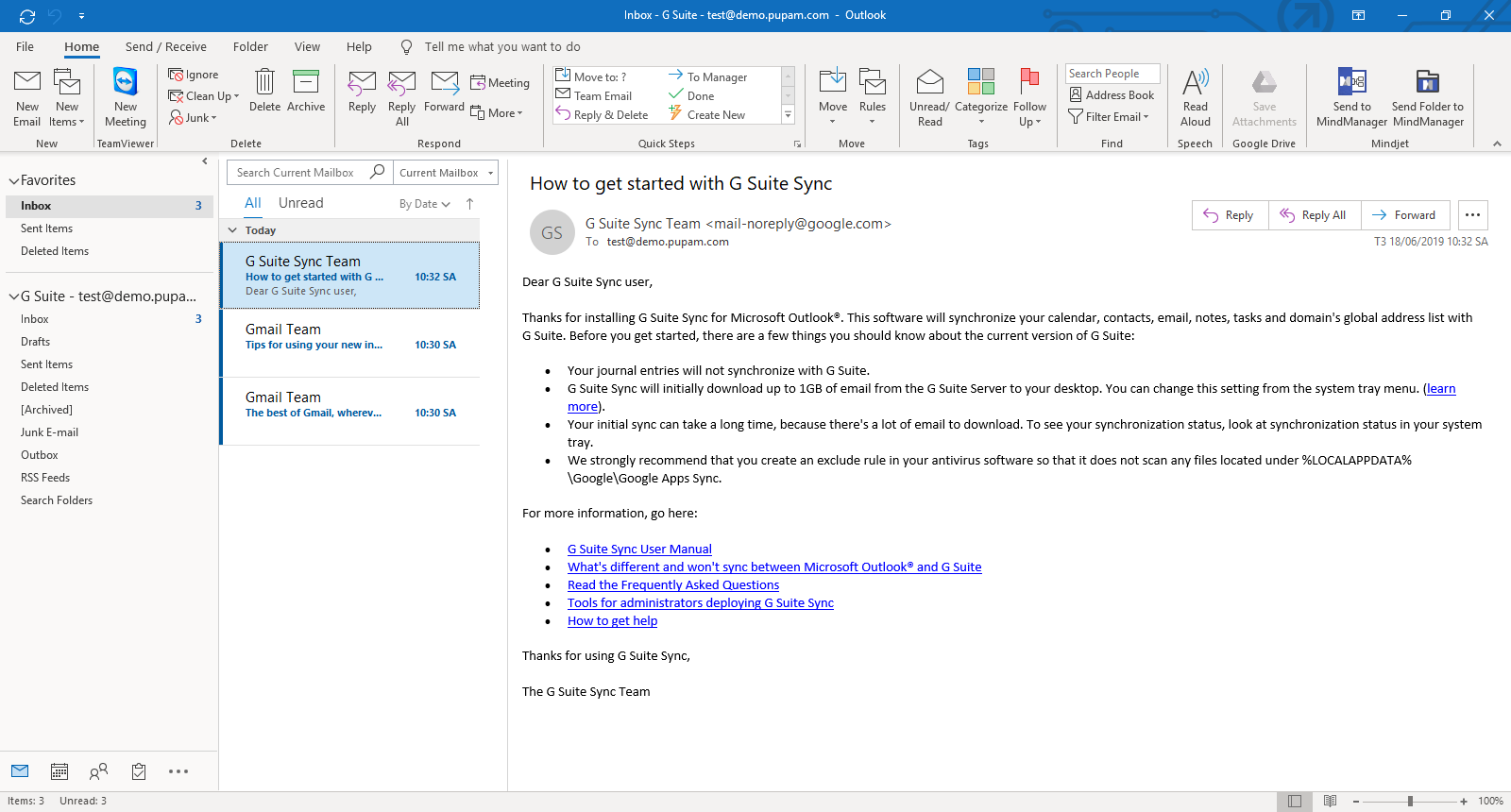Screen dimensions: 1511x812
Task: Collapse the Today message group
Action: click(232, 230)
